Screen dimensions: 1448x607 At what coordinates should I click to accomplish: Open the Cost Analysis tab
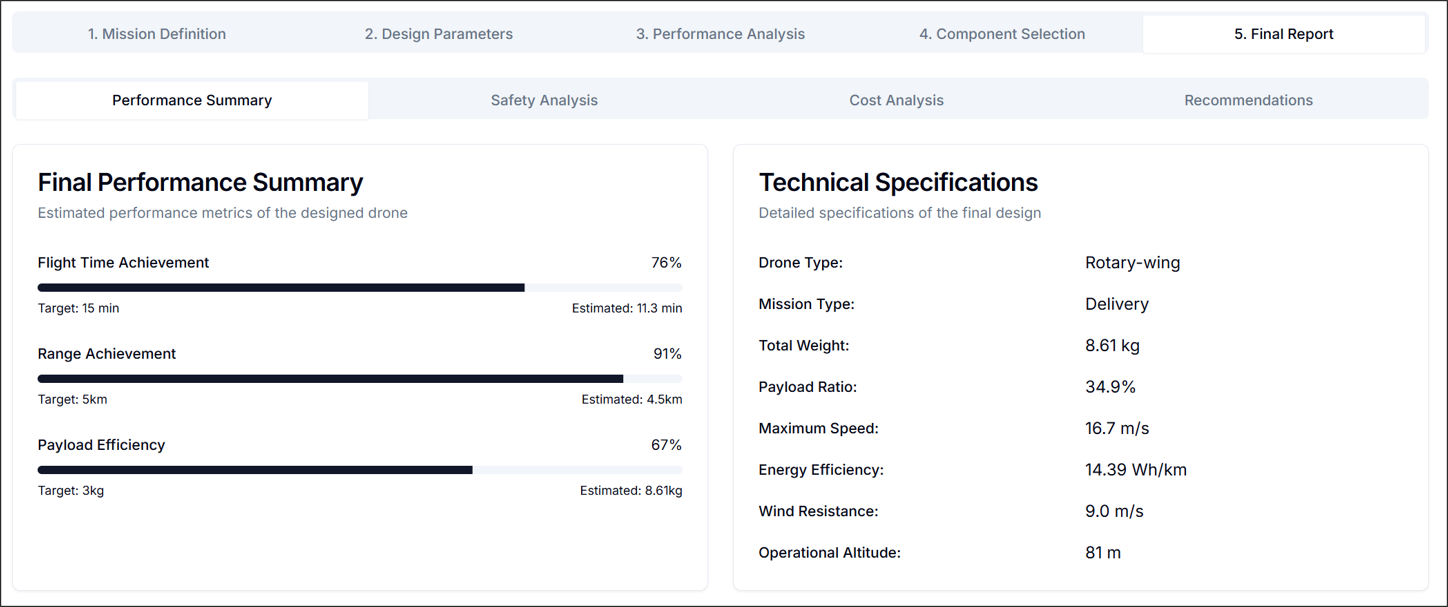click(x=896, y=99)
